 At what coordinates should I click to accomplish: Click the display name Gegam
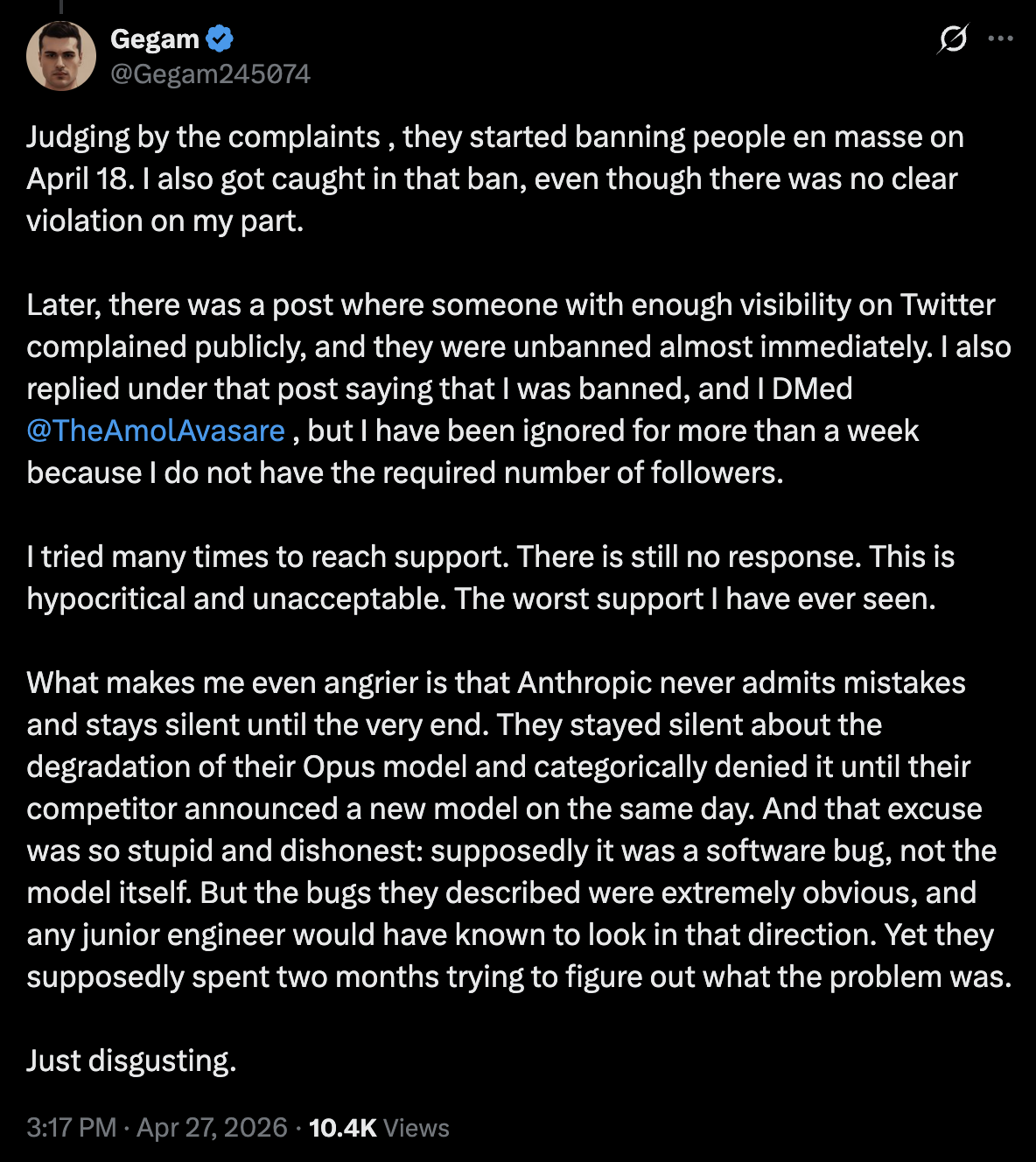pos(155,38)
